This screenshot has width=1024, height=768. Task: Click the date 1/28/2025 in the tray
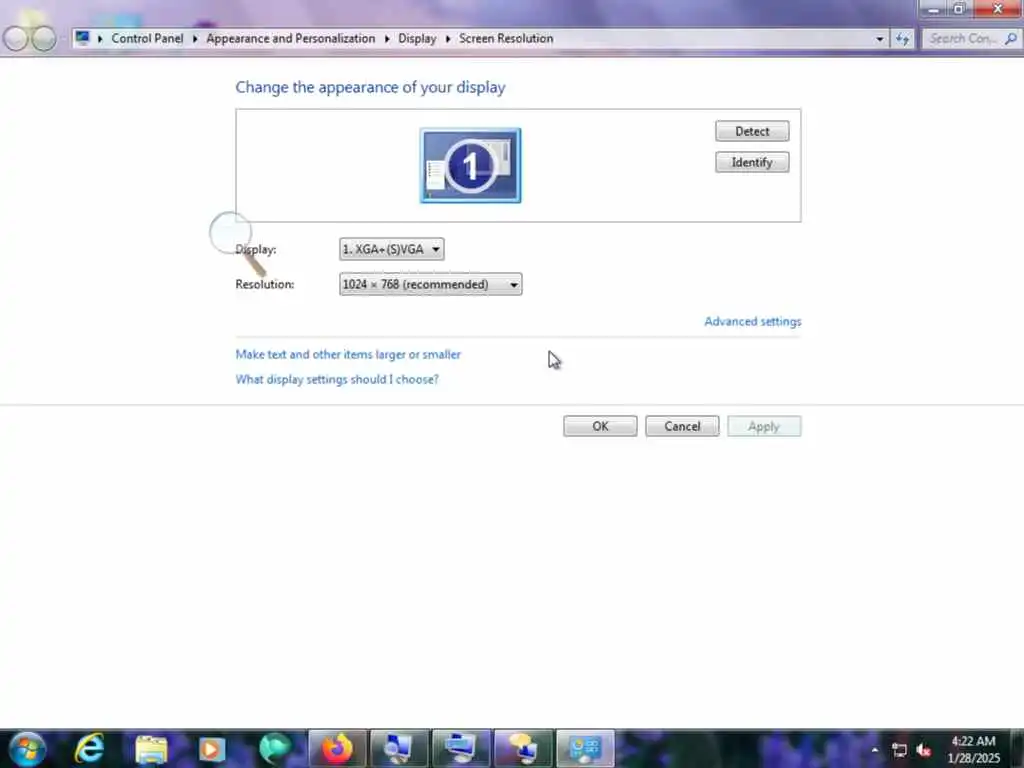pos(974,758)
